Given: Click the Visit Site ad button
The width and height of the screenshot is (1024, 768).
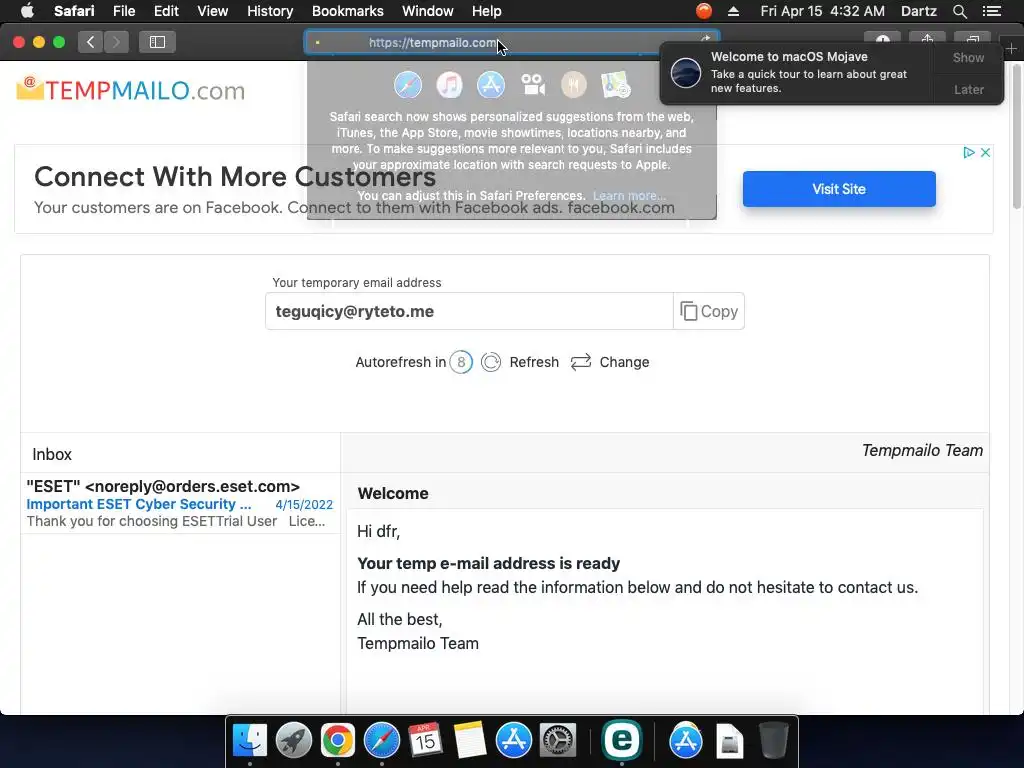Looking at the screenshot, I should [839, 189].
